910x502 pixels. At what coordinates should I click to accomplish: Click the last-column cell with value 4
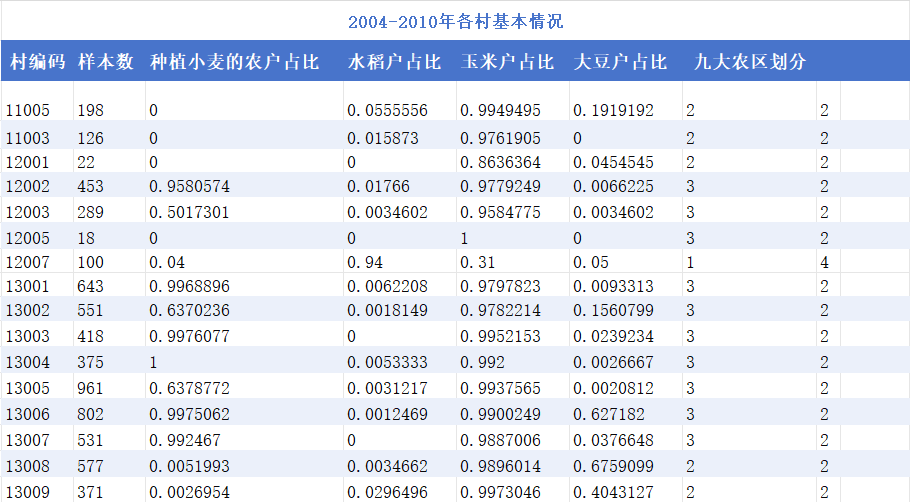tap(825, 262)
